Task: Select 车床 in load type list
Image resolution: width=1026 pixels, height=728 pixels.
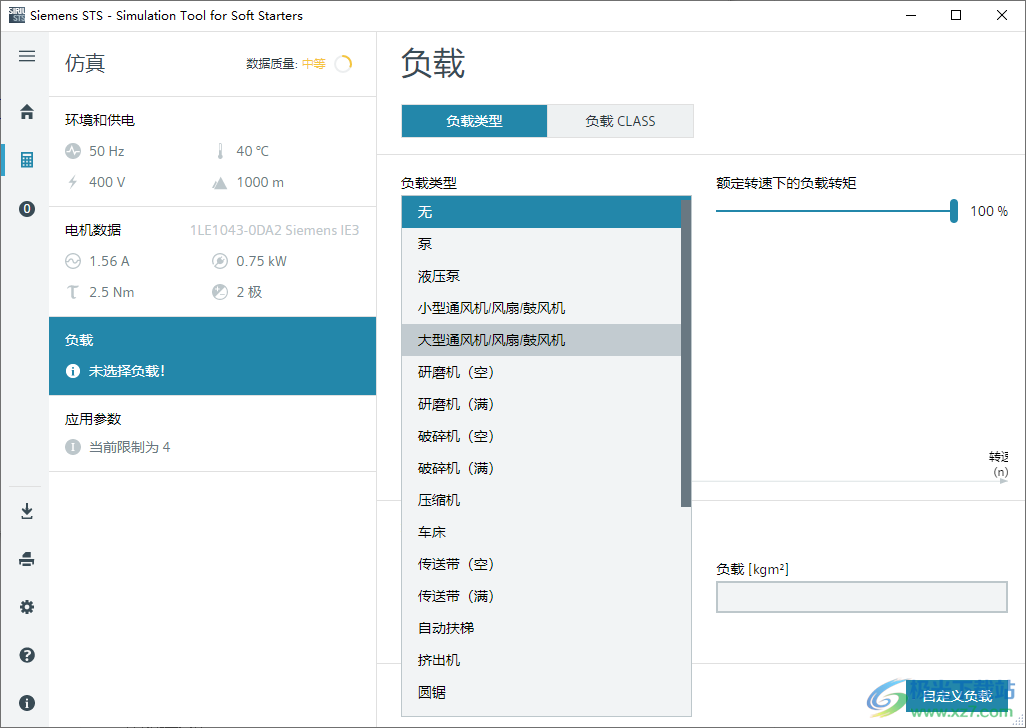Action: (541, 532)
